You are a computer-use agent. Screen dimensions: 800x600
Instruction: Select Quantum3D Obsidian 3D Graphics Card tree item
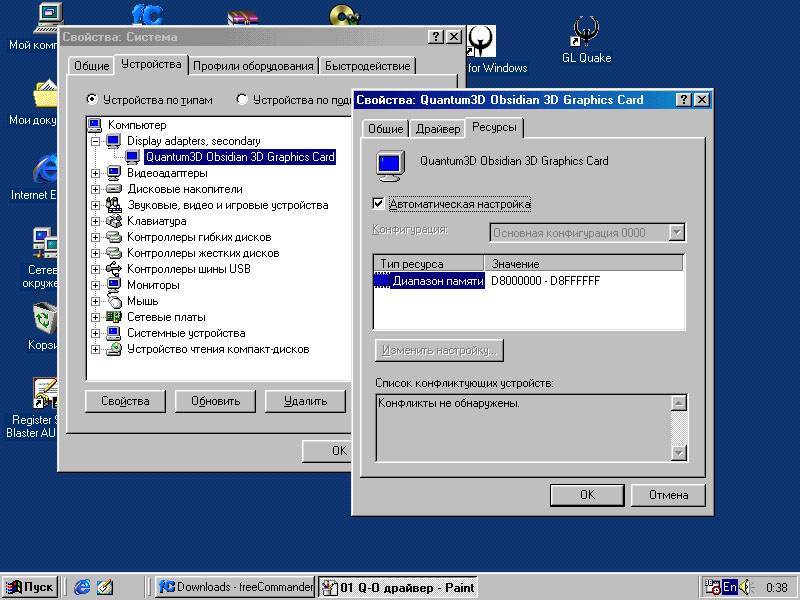[x=240, y=157]
